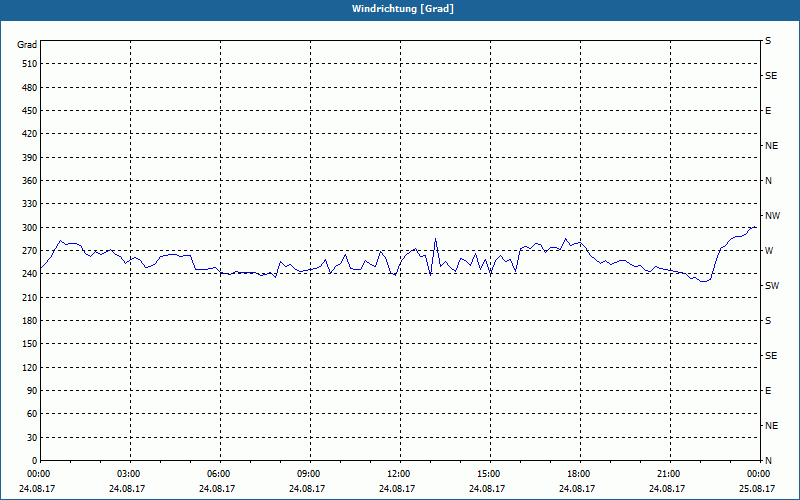Select the 360 degree axis label
Image resolution: width=800 pixels, height=500 pixels.
[x=29, y=181]
